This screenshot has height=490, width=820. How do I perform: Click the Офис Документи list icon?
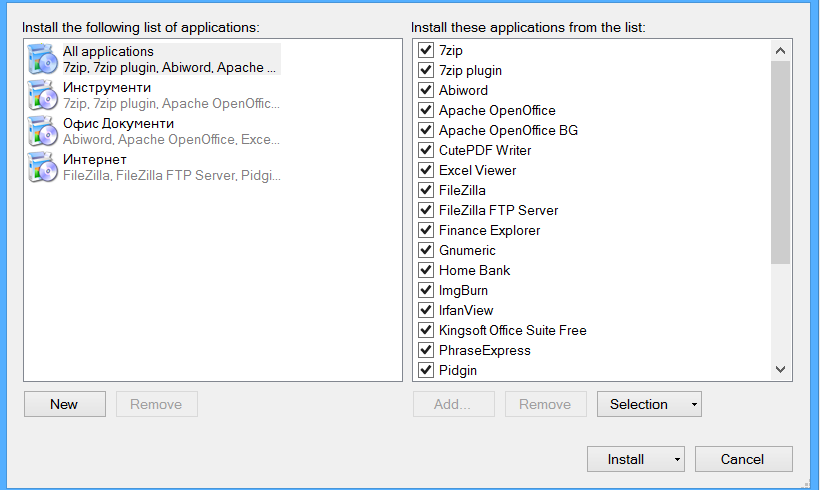(x=43, y=131)
